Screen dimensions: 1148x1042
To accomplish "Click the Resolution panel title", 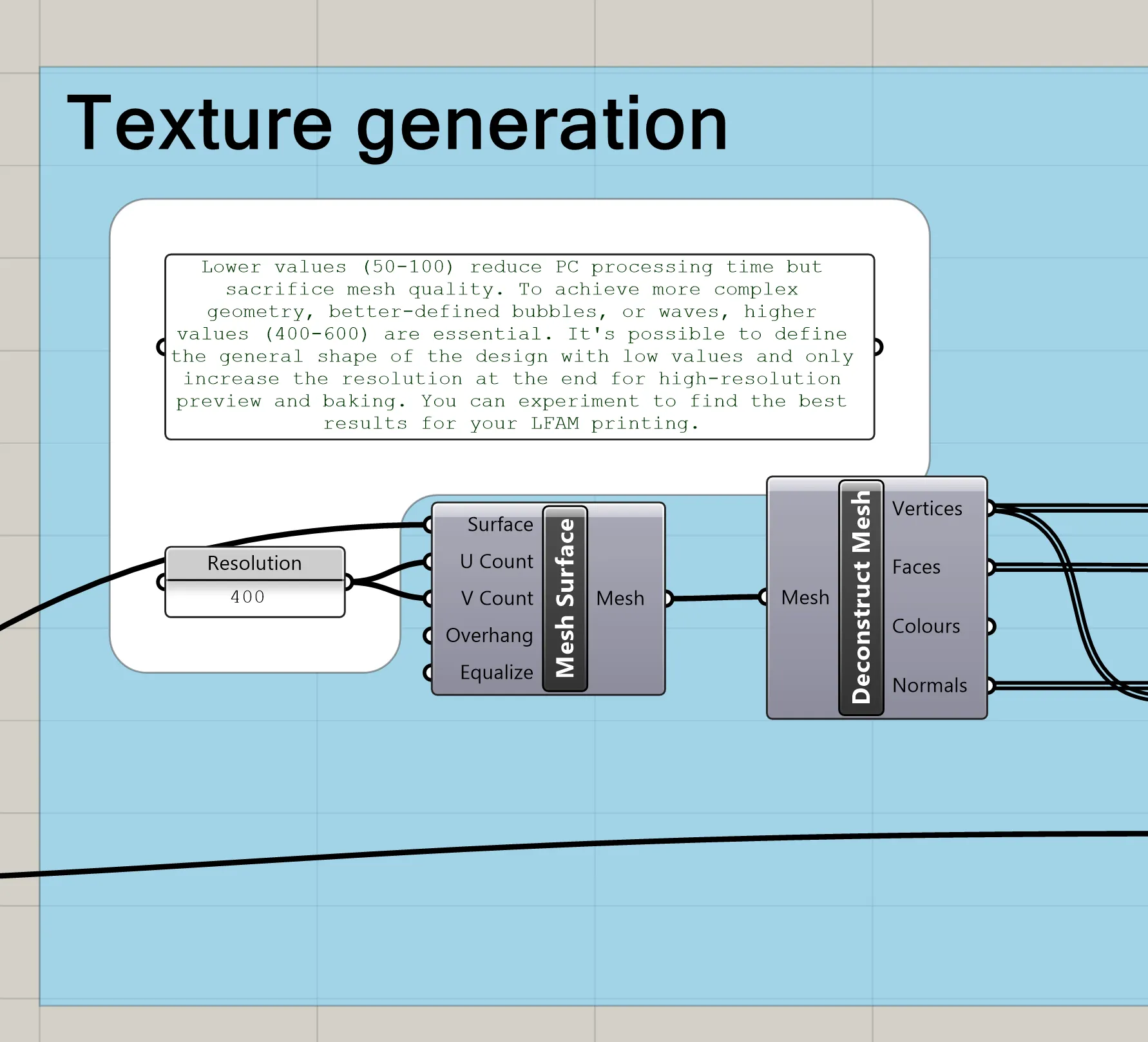I will pyautogui.click(x=254, y=564).
